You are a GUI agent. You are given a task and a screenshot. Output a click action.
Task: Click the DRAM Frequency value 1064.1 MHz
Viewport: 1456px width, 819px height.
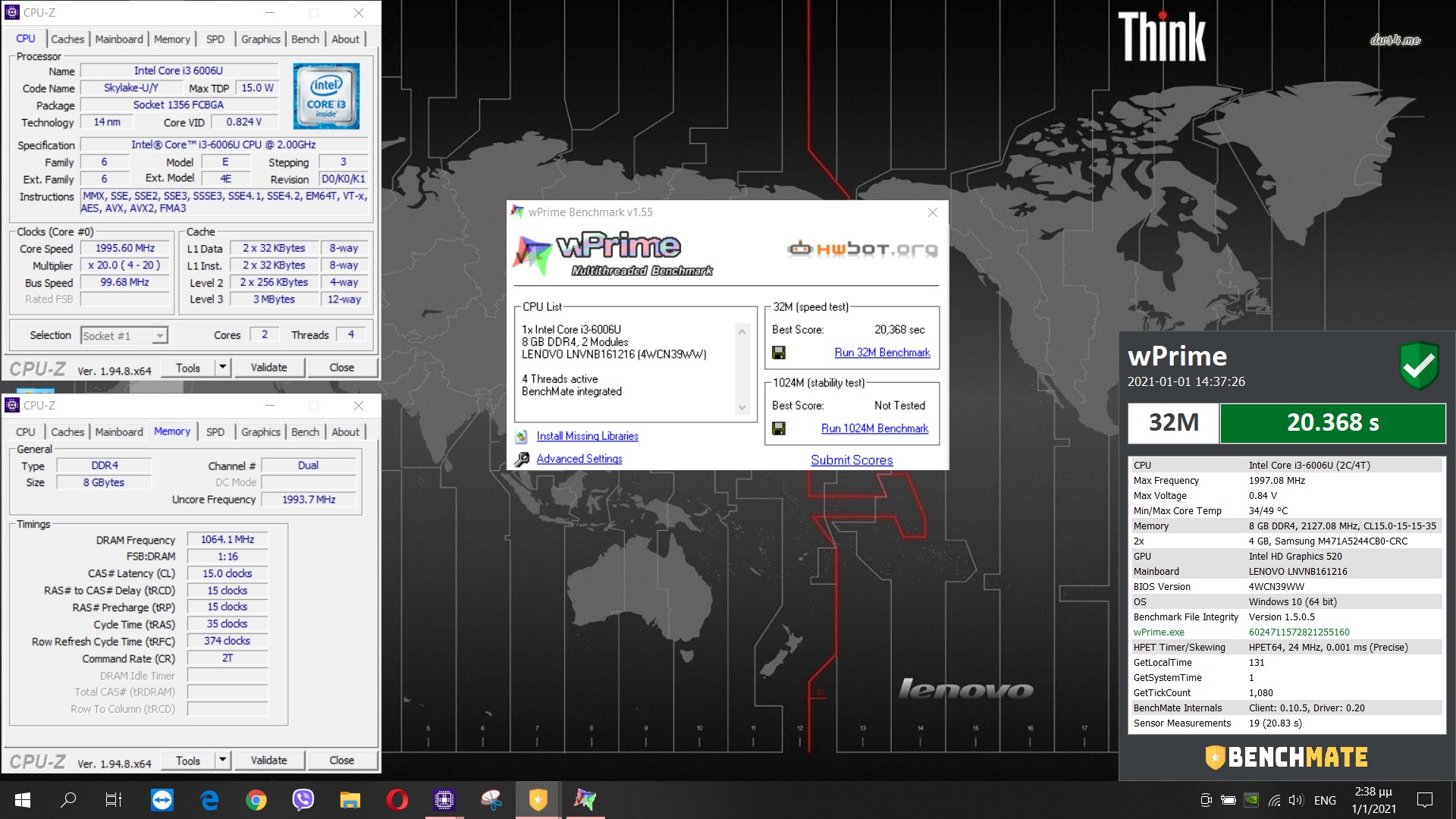[x=227, y=540]
